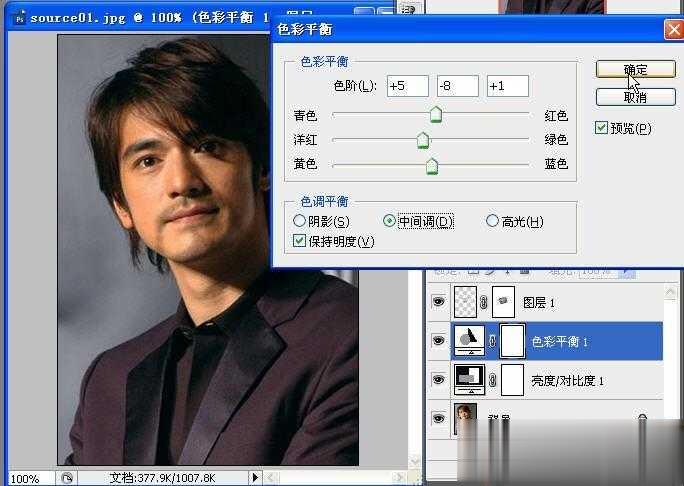Click the vertical scrollbar down arrow in document window

pos(415,461)
